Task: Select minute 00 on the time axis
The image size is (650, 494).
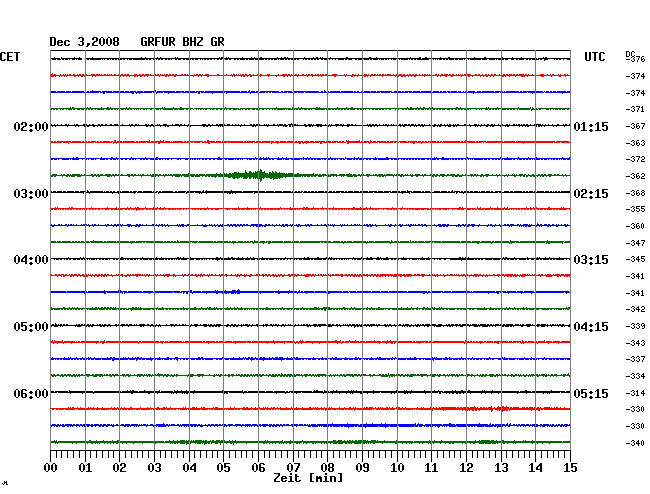Action: click(51, 468)
